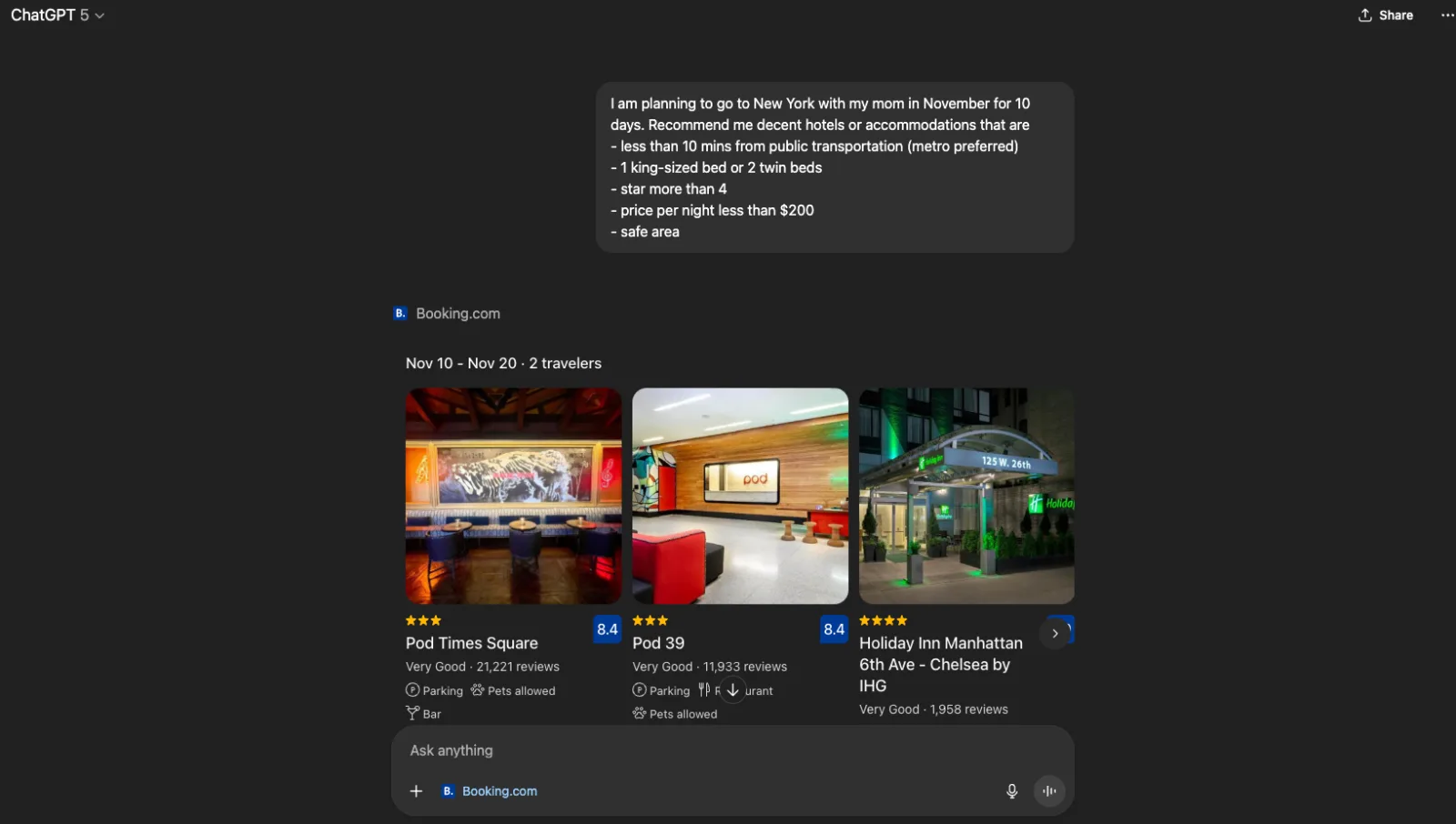
Task: Click the 8.4 score badge for Pod Times Square
Action: [x=607, y=629]
